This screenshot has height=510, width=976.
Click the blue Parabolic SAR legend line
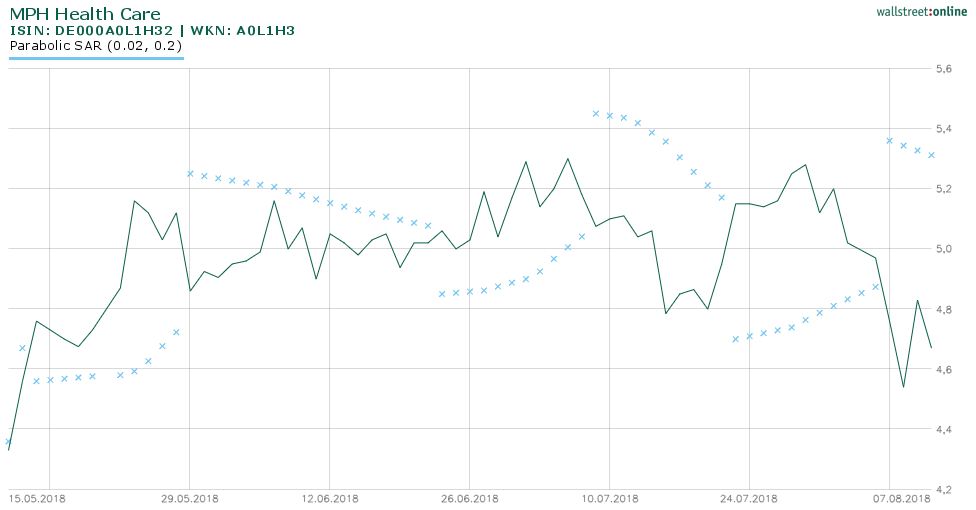(96, 58)
